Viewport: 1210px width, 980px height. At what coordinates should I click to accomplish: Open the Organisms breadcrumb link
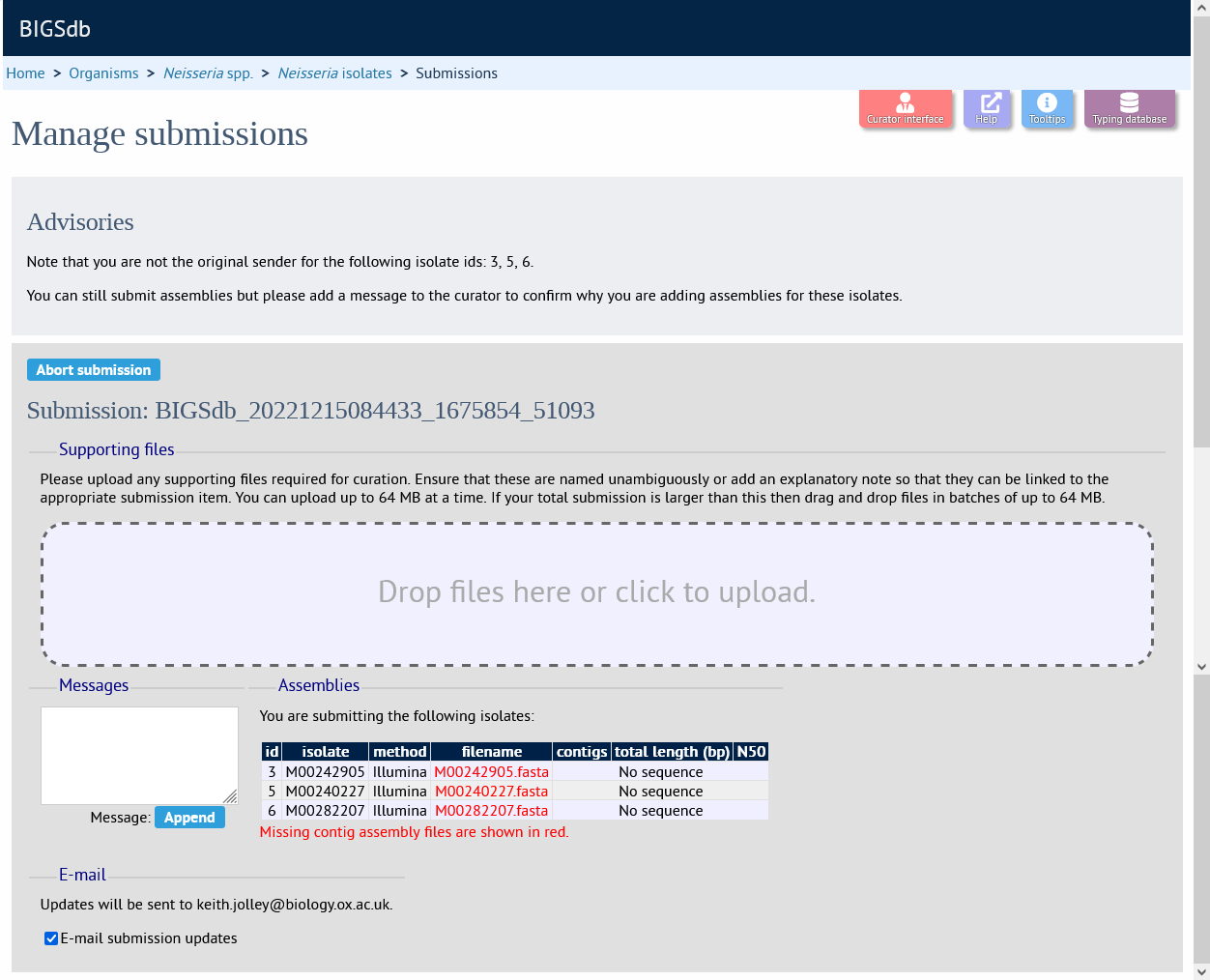[x=103, y=73]
